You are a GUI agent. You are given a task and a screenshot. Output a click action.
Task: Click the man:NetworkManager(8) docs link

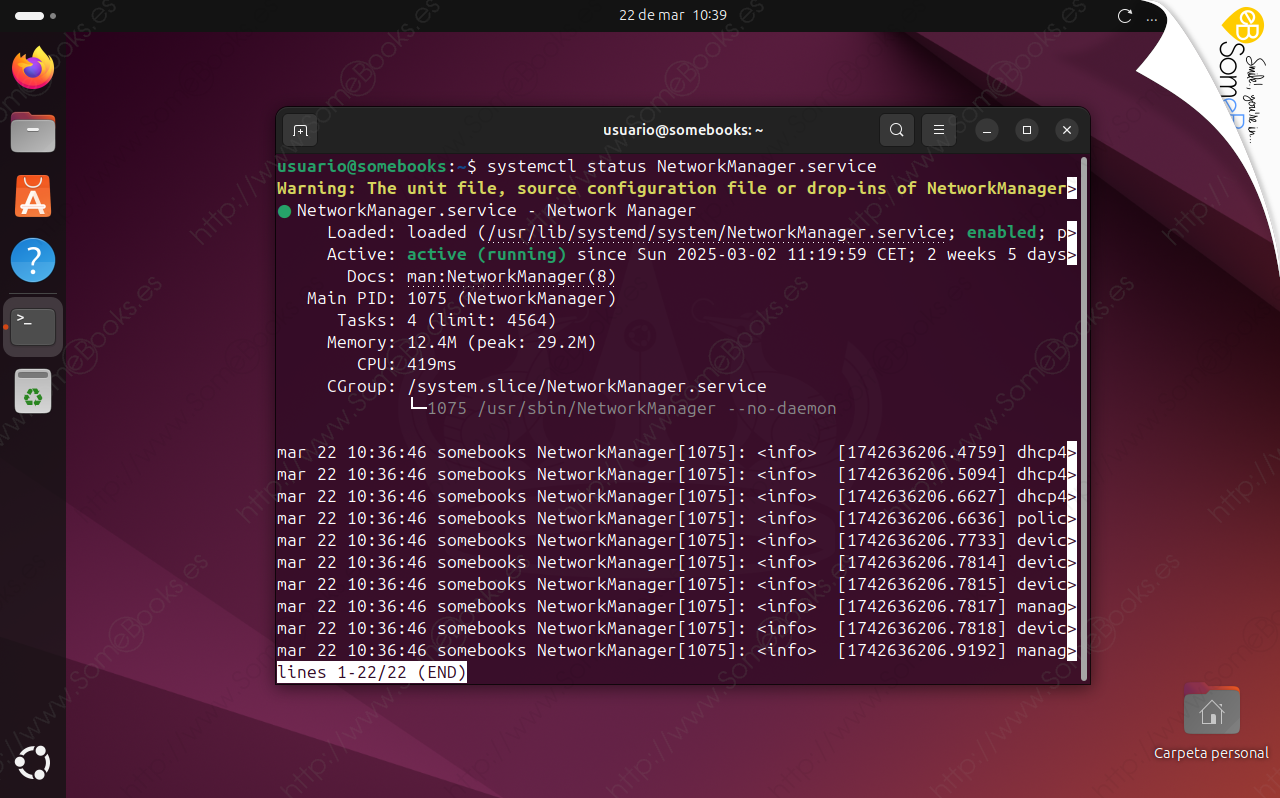tap(511, 276)
